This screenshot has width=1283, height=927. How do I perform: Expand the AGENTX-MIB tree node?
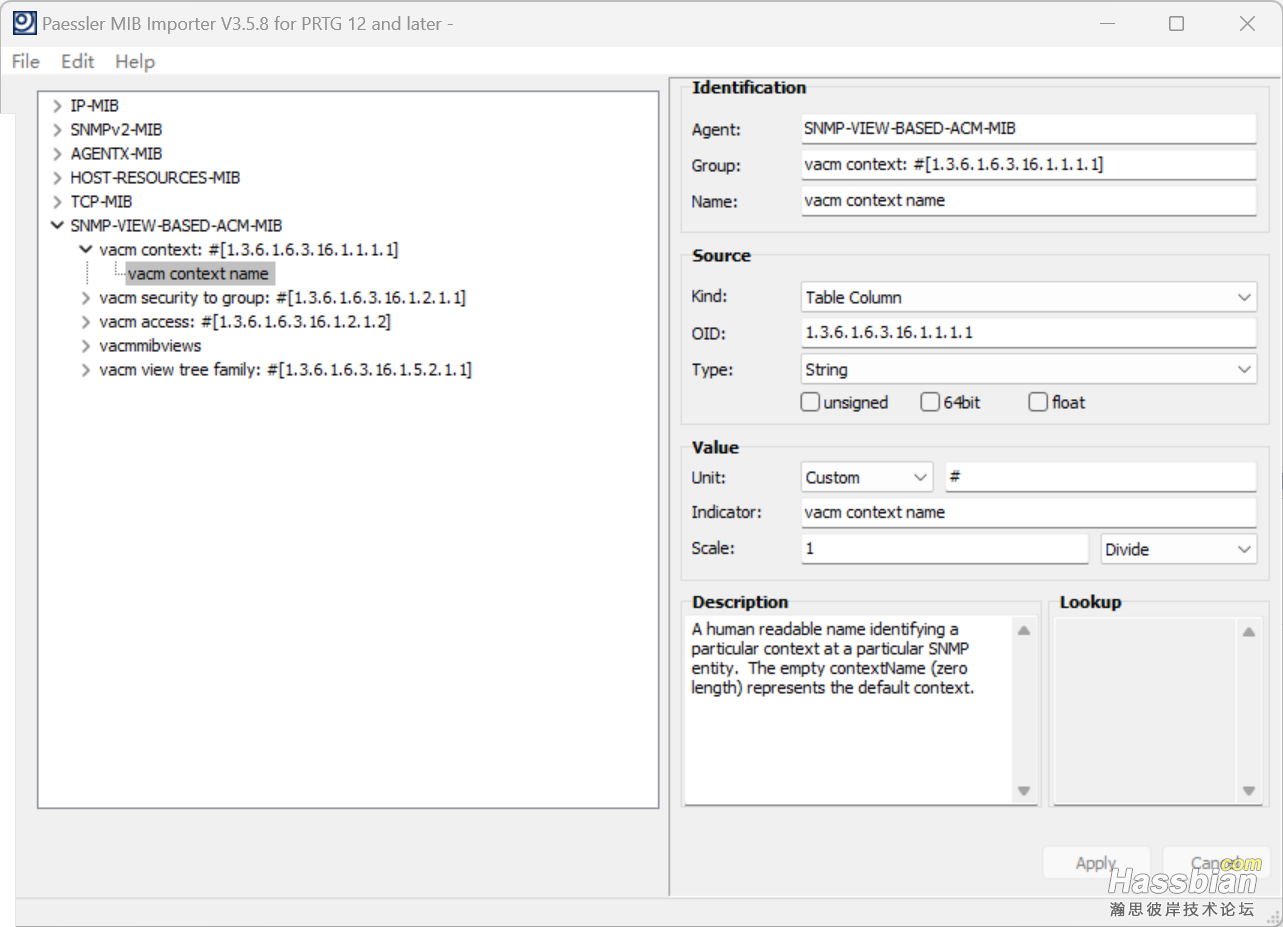click(57, 153)
